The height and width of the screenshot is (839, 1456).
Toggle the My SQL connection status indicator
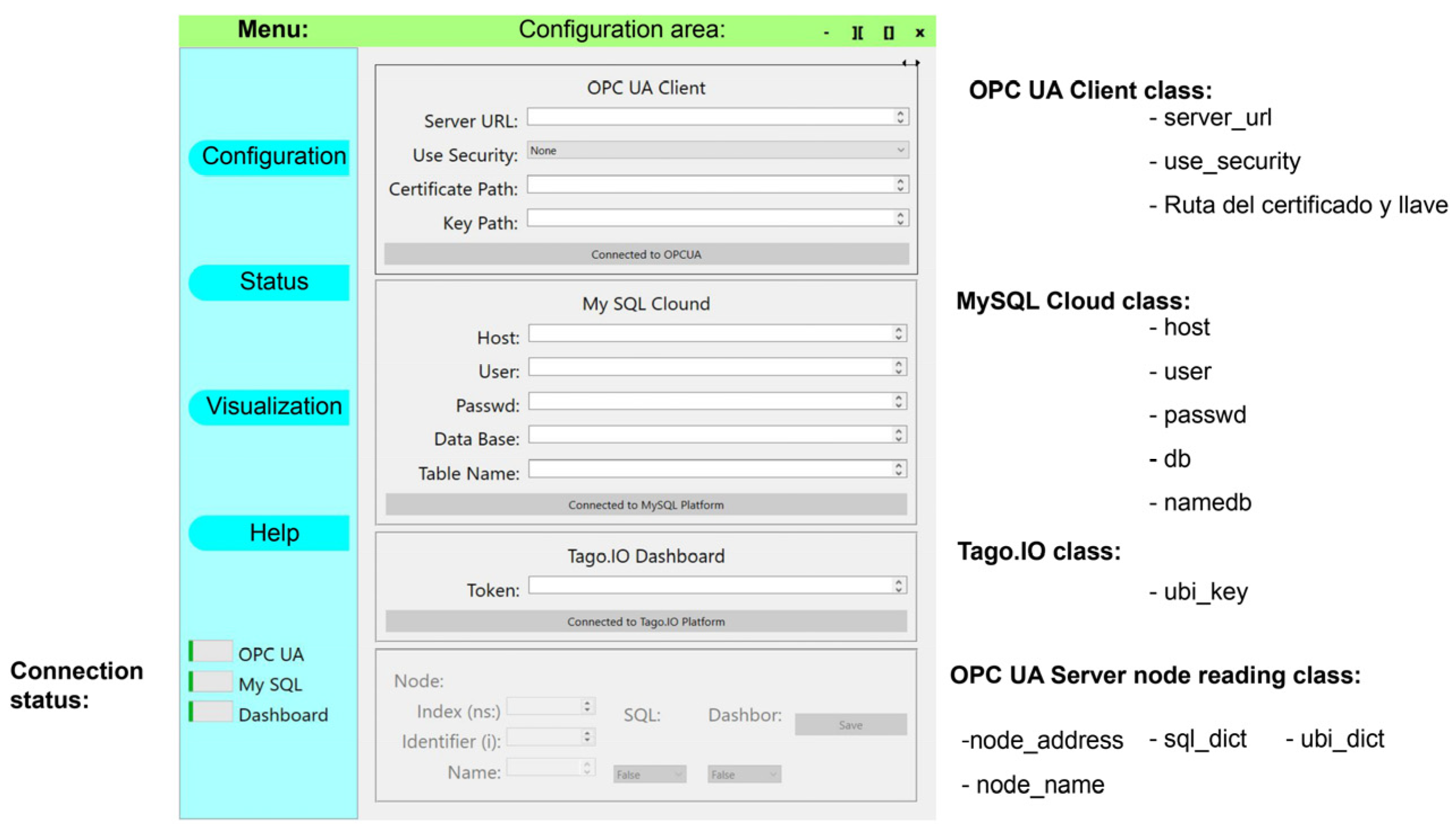pos(211,682)
